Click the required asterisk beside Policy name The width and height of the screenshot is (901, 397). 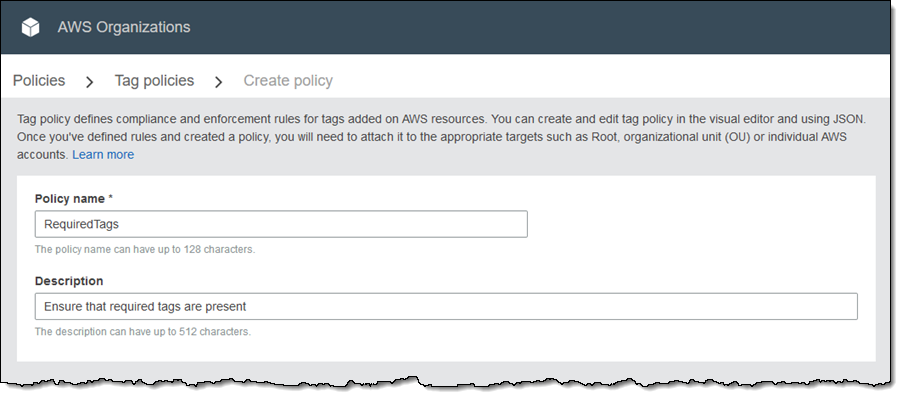pyautogui.click(x=110, y=198)
